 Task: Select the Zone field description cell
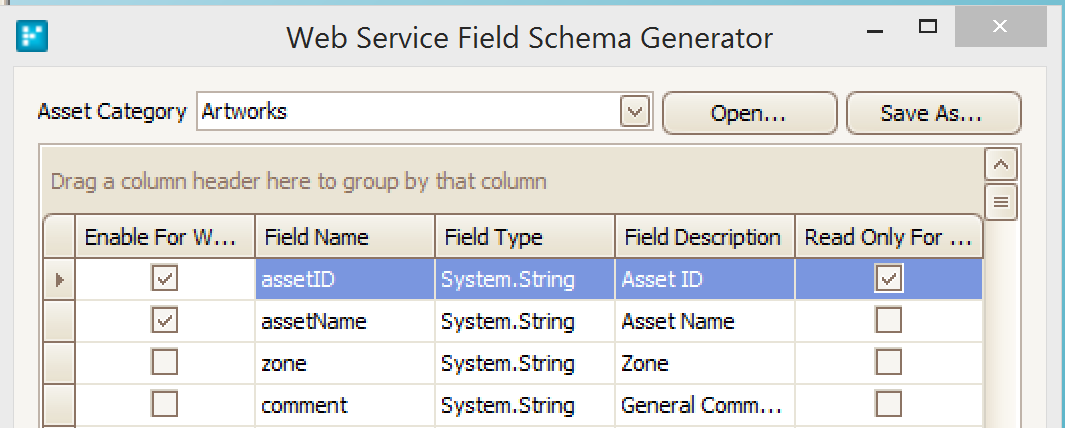click(705, 363)
